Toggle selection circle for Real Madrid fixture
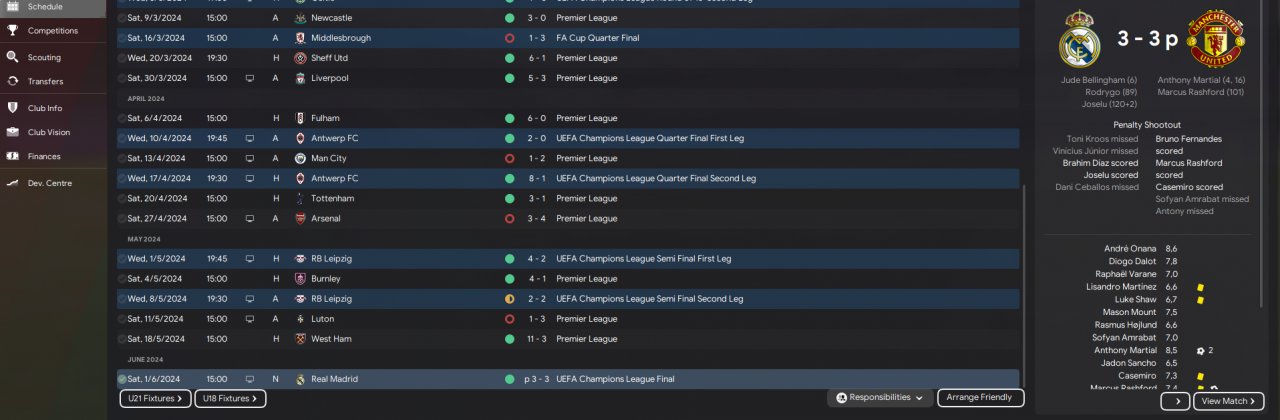 (122, 379)
